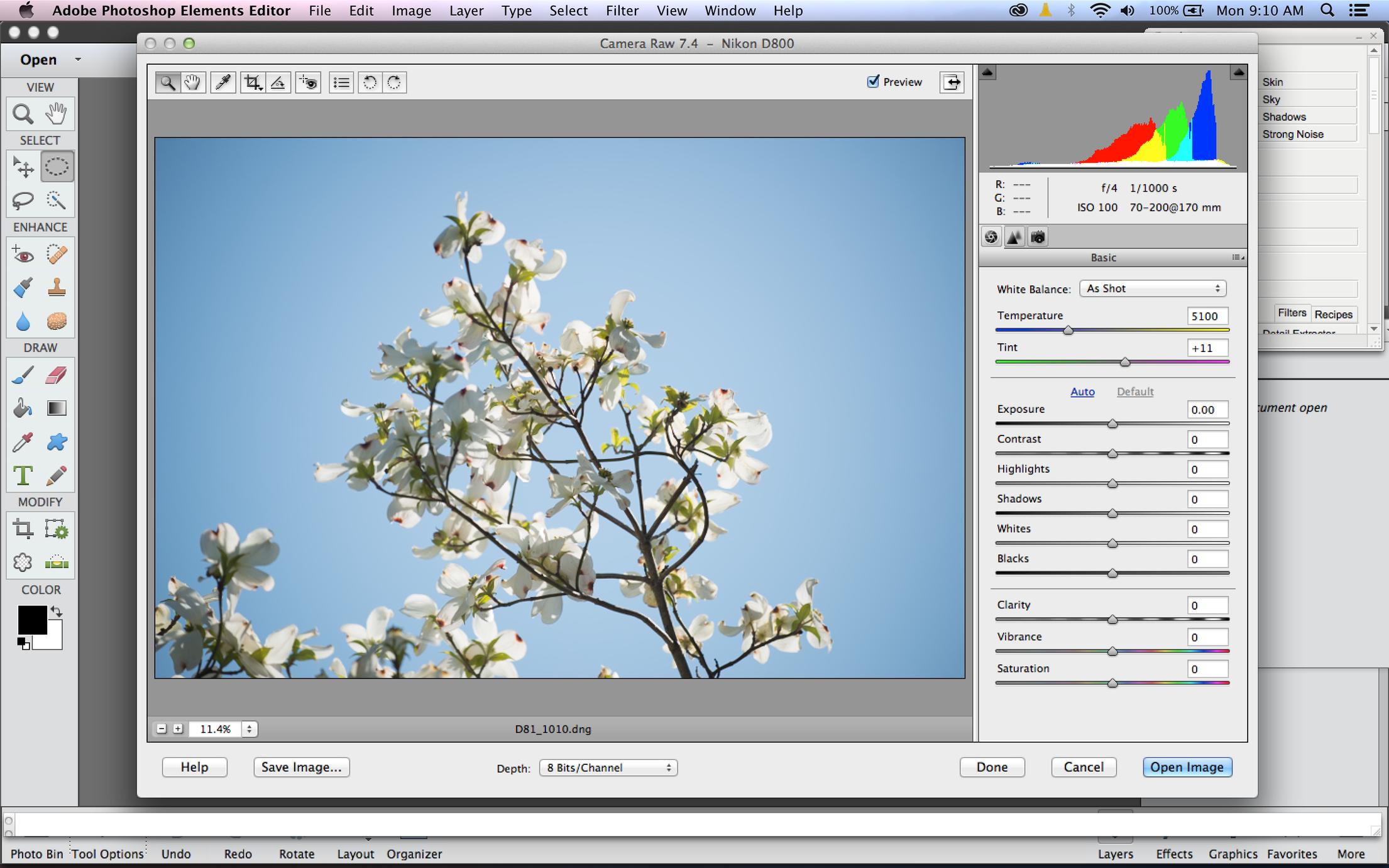Screen dimensions: 1389x868
Task: Toggle full screen mode button
Action: click(952, 82)
